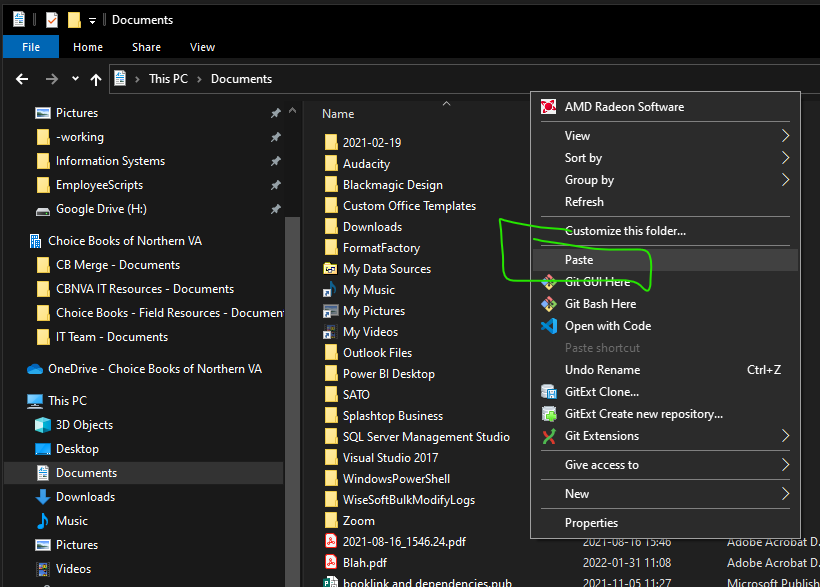Select the WiseSoftBulkModifyLogs folder
The height and width of the screenshot is (587, 820).
[x=408, y=500]
